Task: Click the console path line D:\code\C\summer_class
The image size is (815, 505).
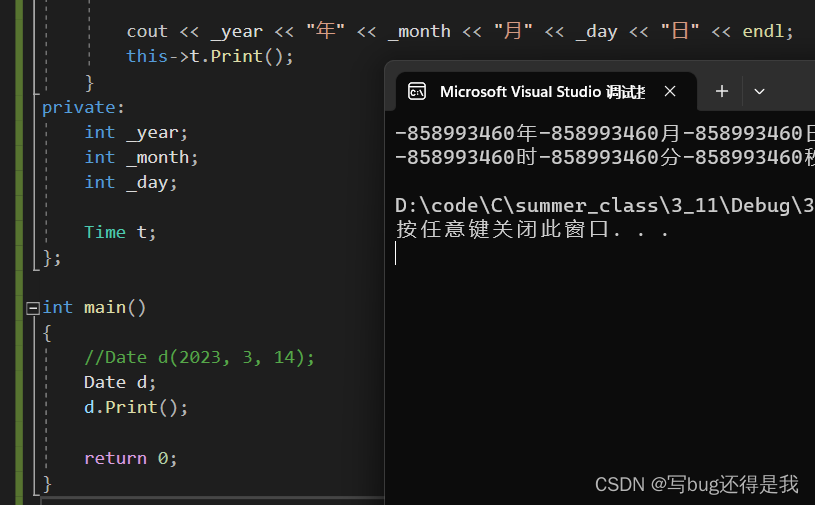Action: tap(604, 206)
